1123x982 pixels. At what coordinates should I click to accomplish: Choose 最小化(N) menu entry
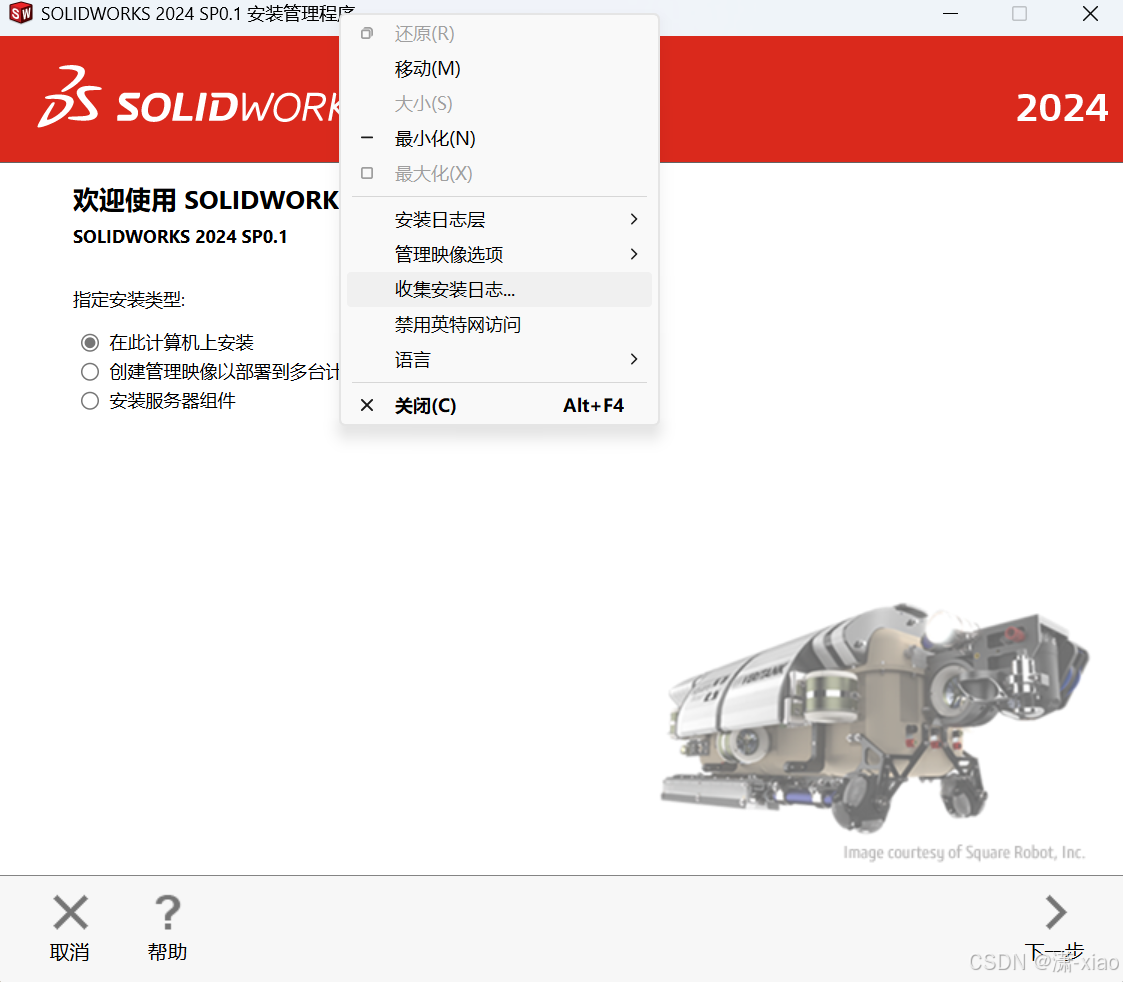coord(499,138)
